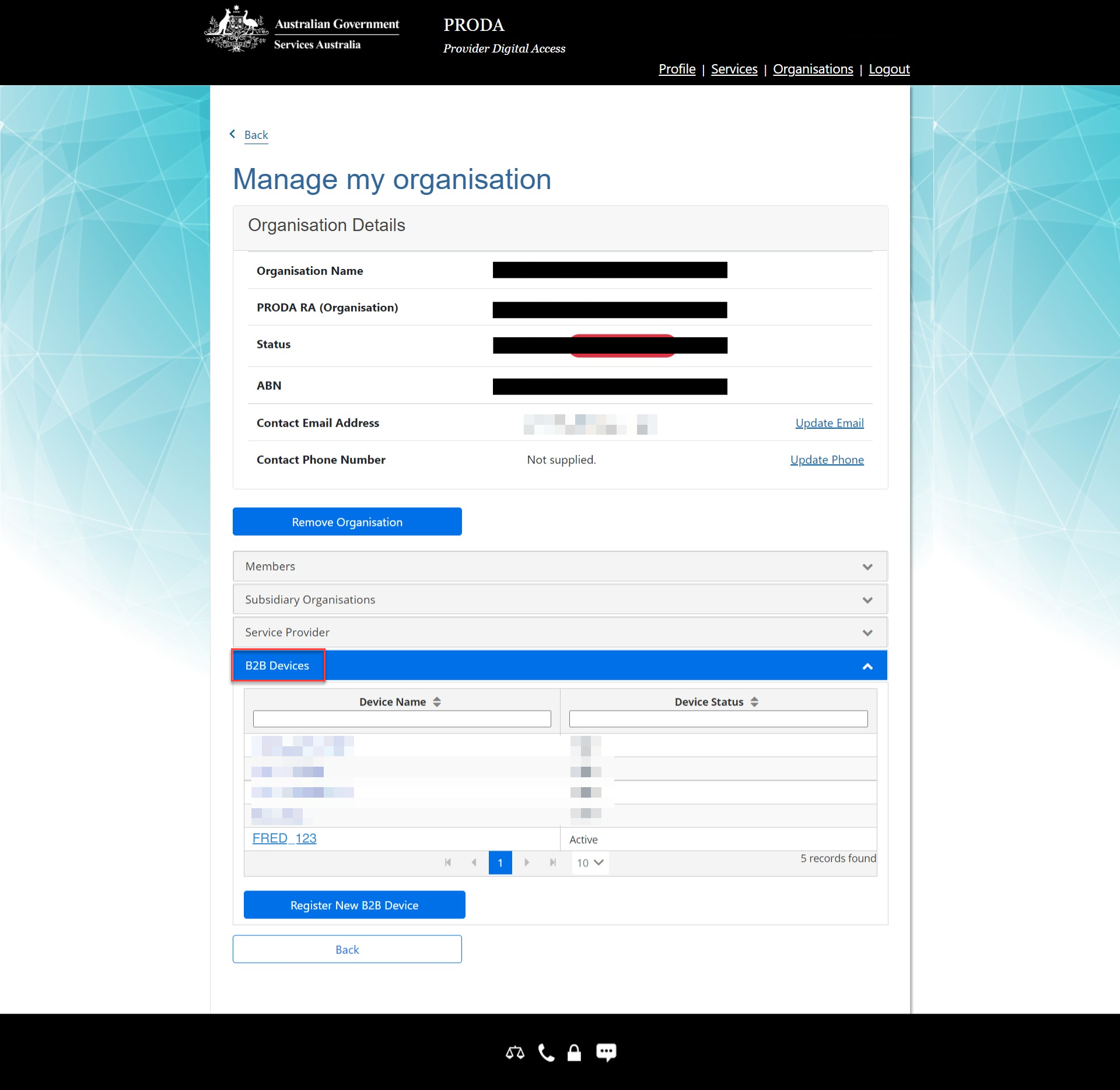This screenshot has width=1120, height=1090.
Task: Open the Services menu link
Action: 734,69
